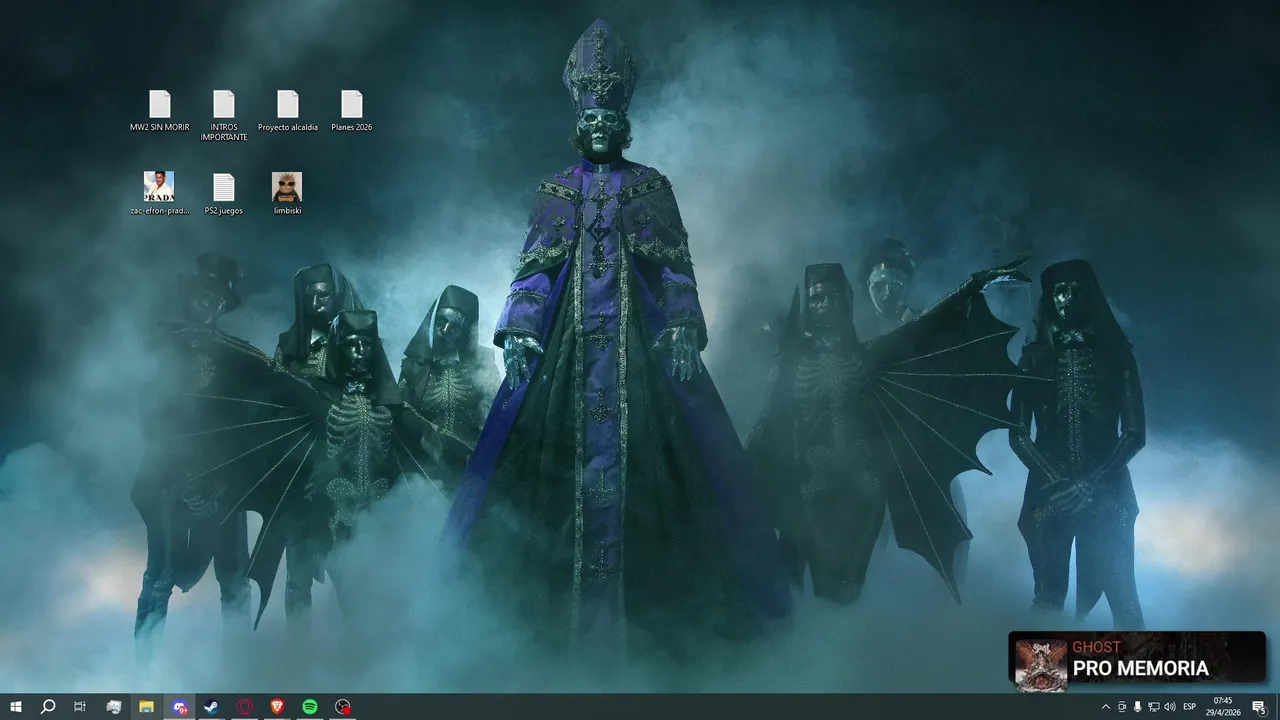Select the INTROS IMPORTANTE file icon
This screenshot has width=1280, height=720.
point(224,104)
